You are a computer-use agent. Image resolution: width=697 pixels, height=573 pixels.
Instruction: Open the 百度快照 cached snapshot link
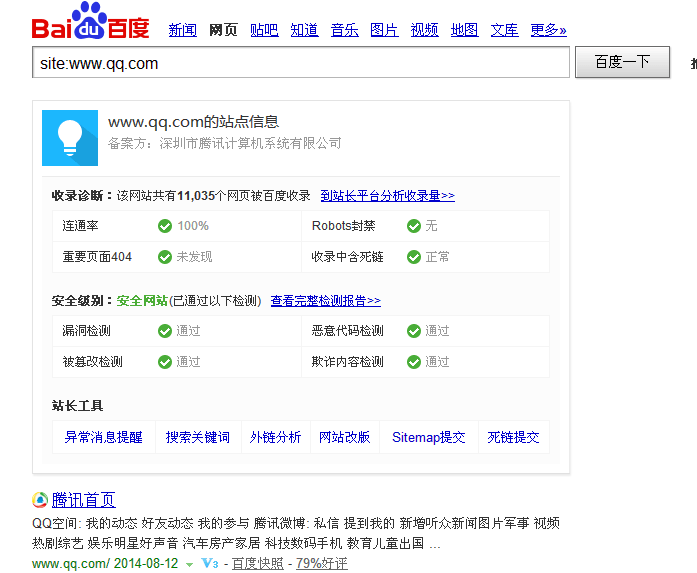pos(257,564)
